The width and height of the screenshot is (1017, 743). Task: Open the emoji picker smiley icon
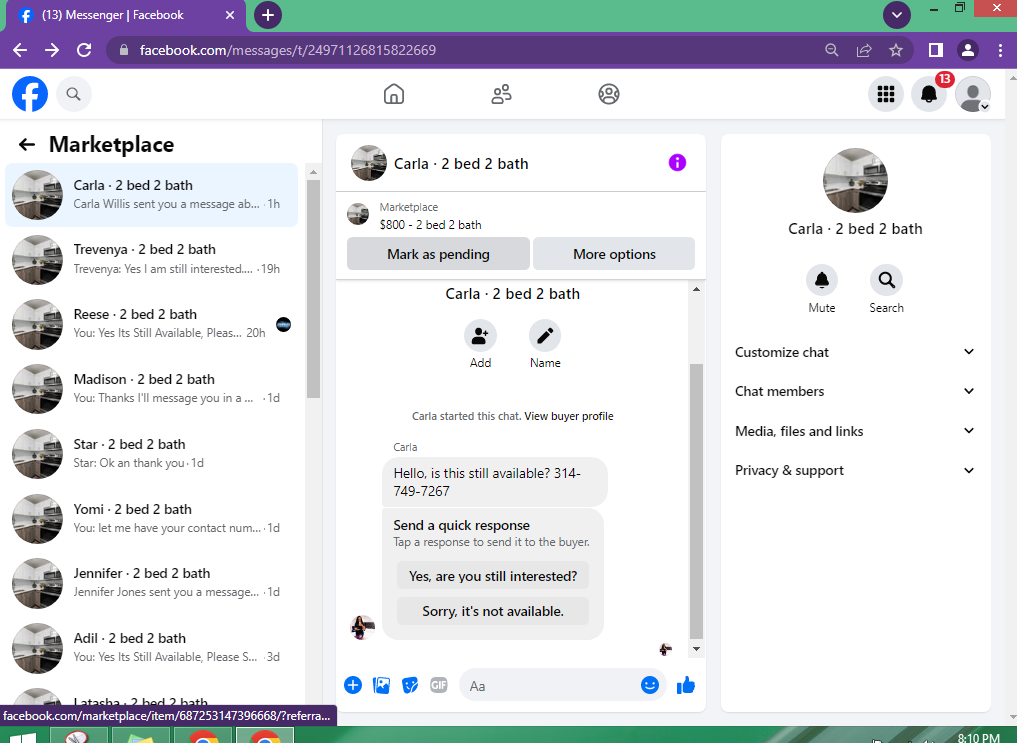pyautogui.click(x=650, y=685)
